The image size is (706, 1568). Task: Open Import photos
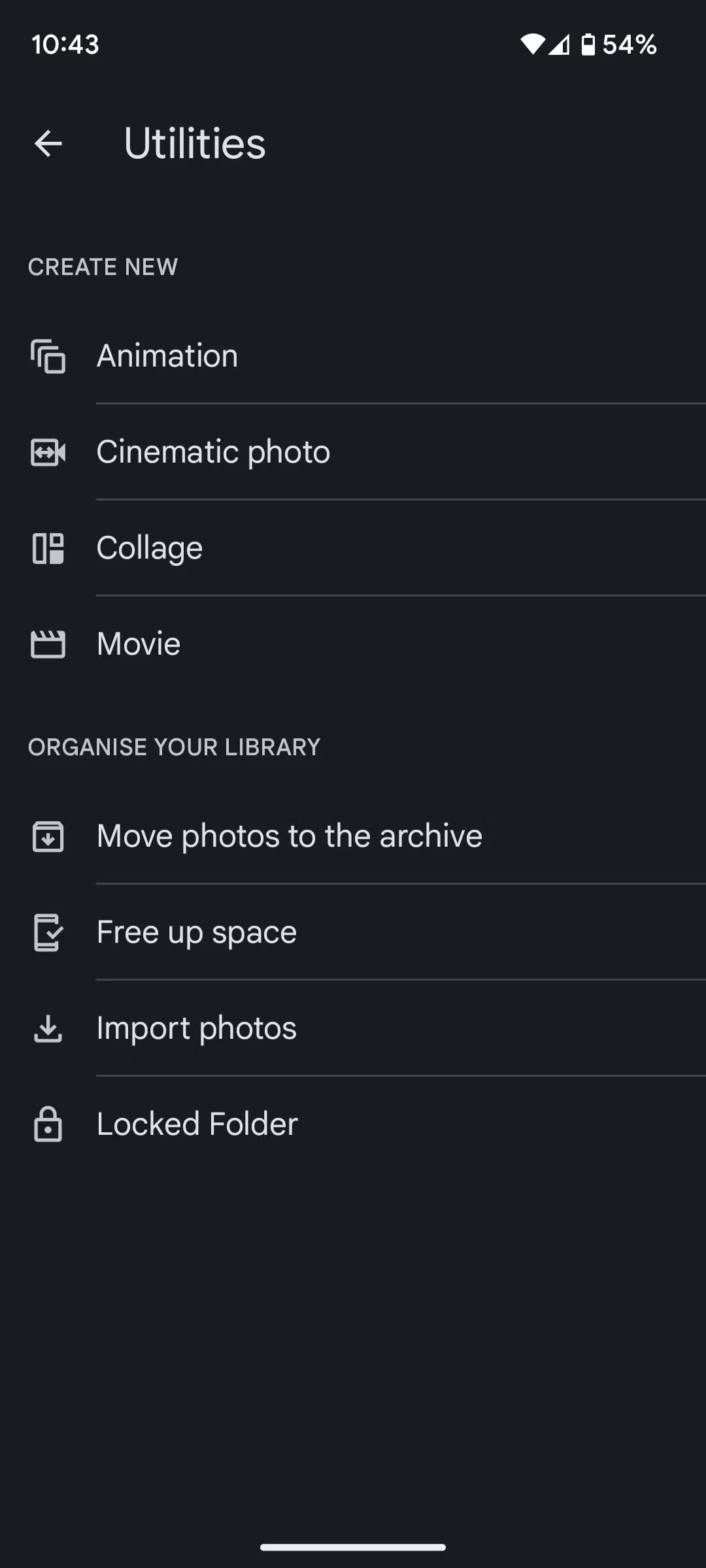click(x=197, y=1028)
